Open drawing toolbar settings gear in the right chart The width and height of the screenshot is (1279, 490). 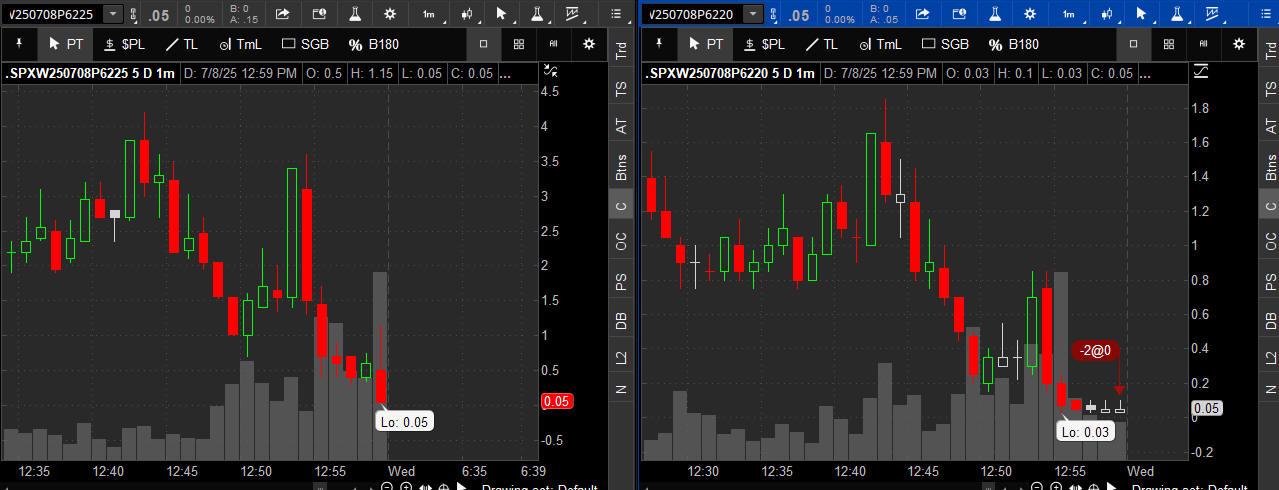(1239, 44)
